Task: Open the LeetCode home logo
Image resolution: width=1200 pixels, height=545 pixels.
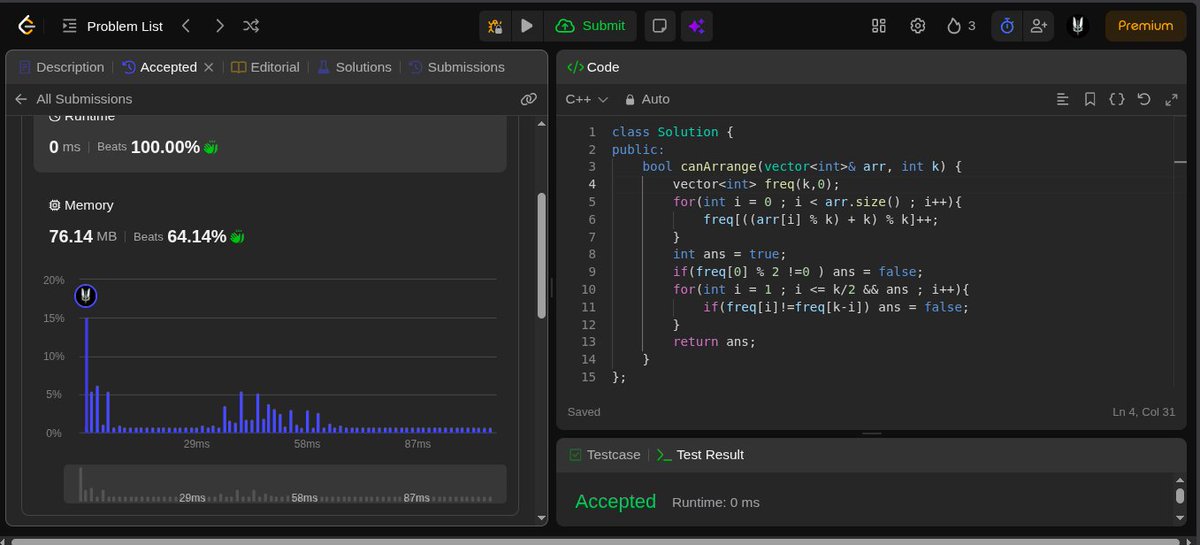Action: click(x=26, y=26)
